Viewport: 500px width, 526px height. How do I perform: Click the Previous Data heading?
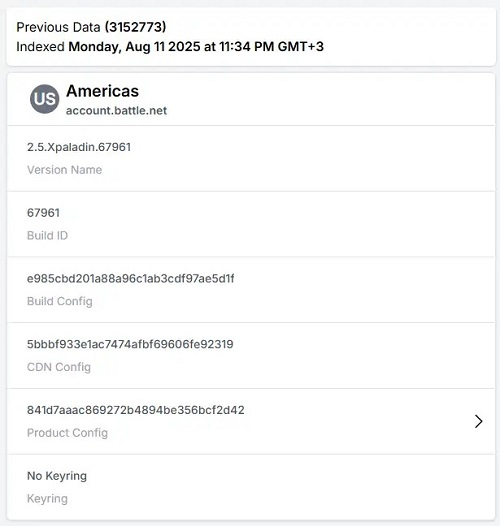point(58,27)
